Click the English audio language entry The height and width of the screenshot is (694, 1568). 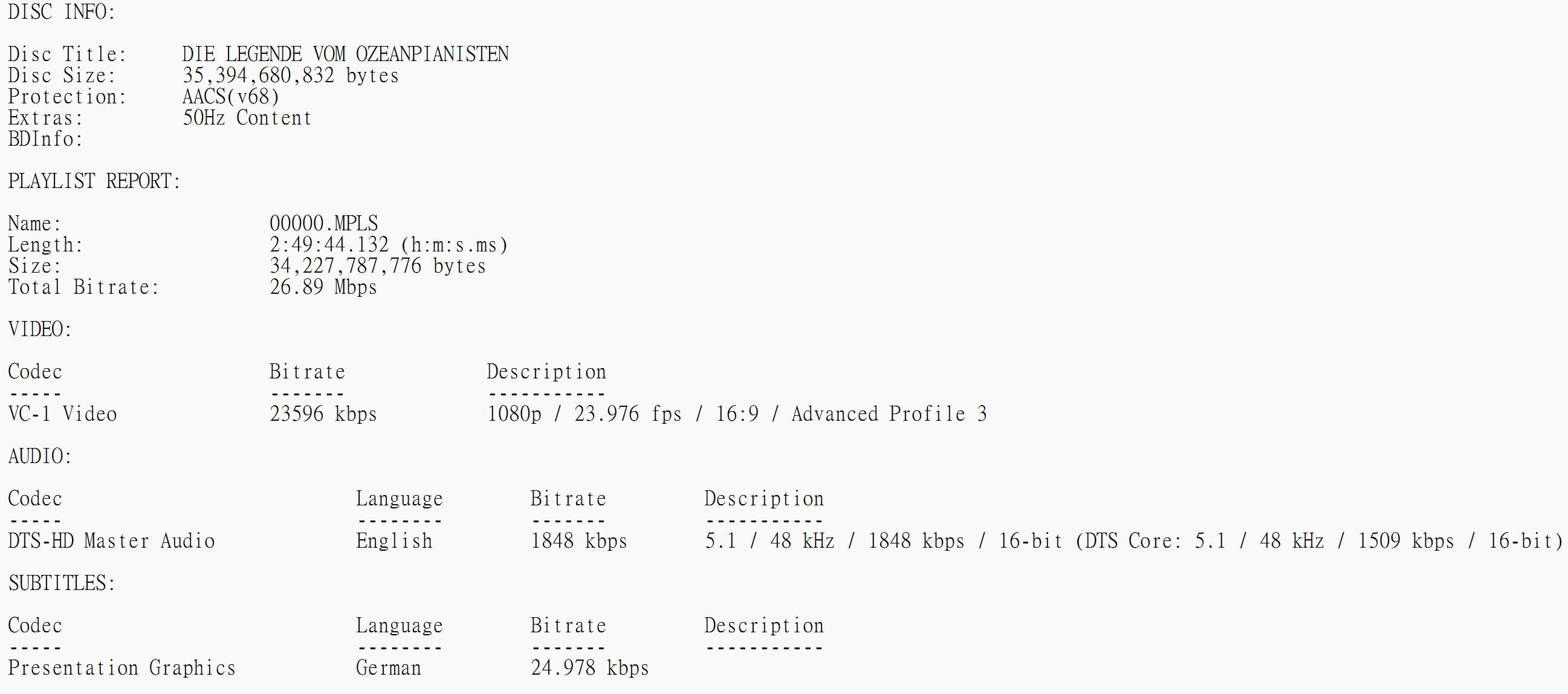point(395,541)
